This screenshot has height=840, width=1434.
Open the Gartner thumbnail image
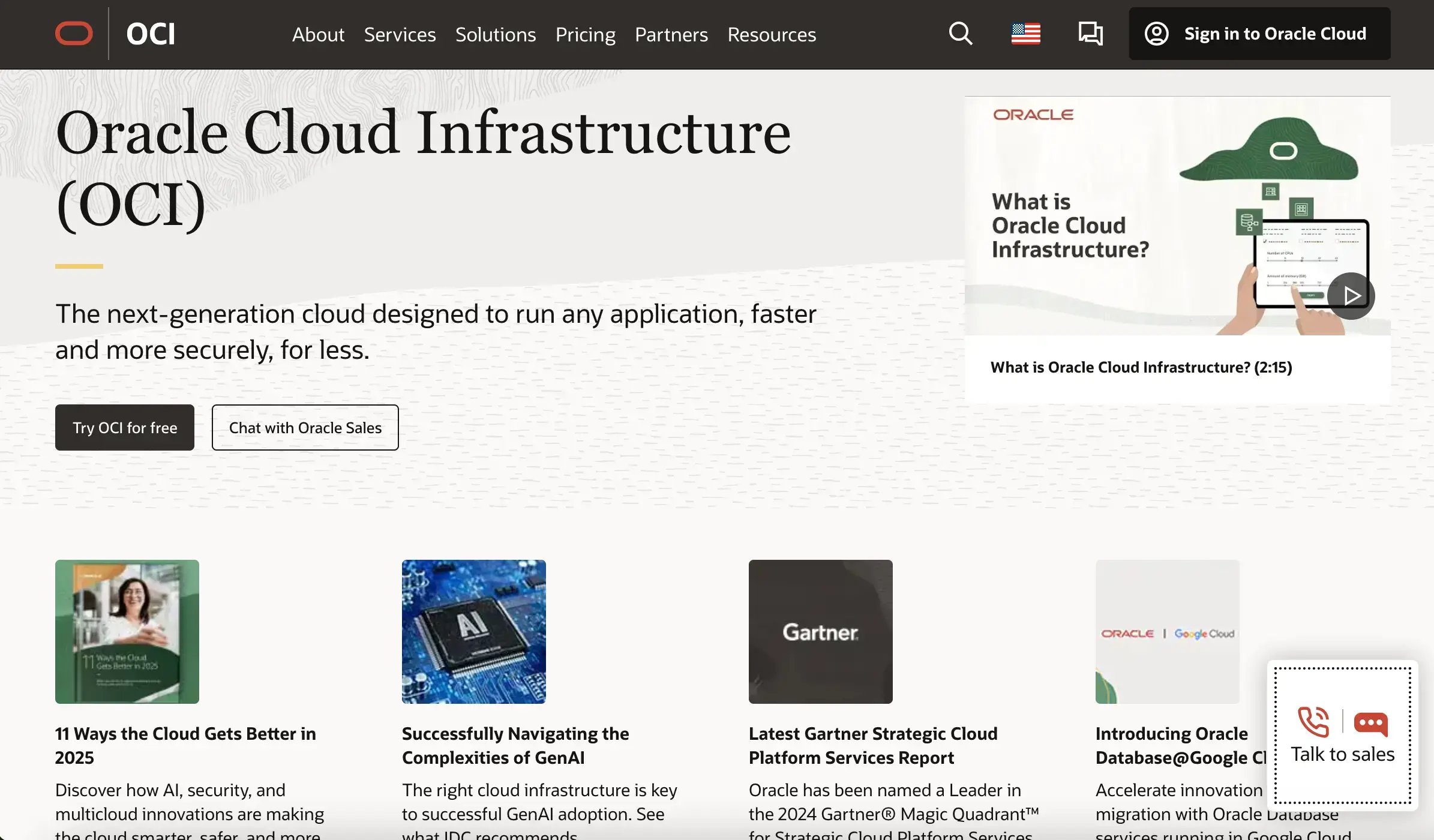coord(821,632)
